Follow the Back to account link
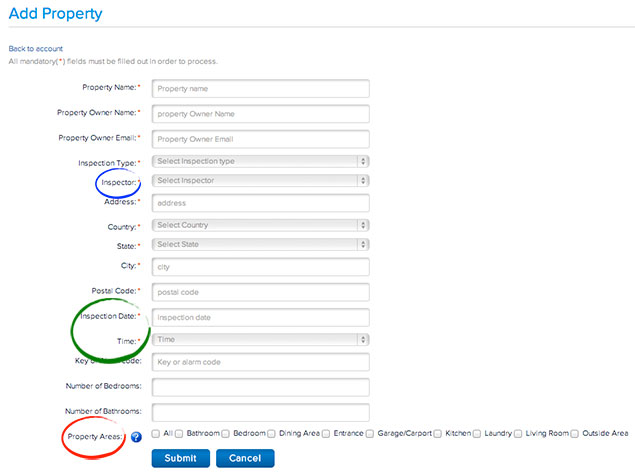 coord(36,49)
